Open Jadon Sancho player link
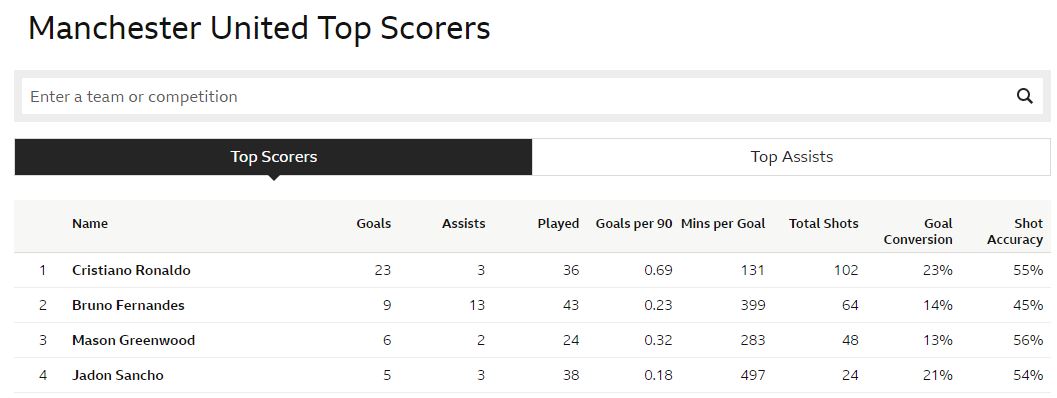The width and height of the screenshot is (1057, 398). (x=118, y=376)
